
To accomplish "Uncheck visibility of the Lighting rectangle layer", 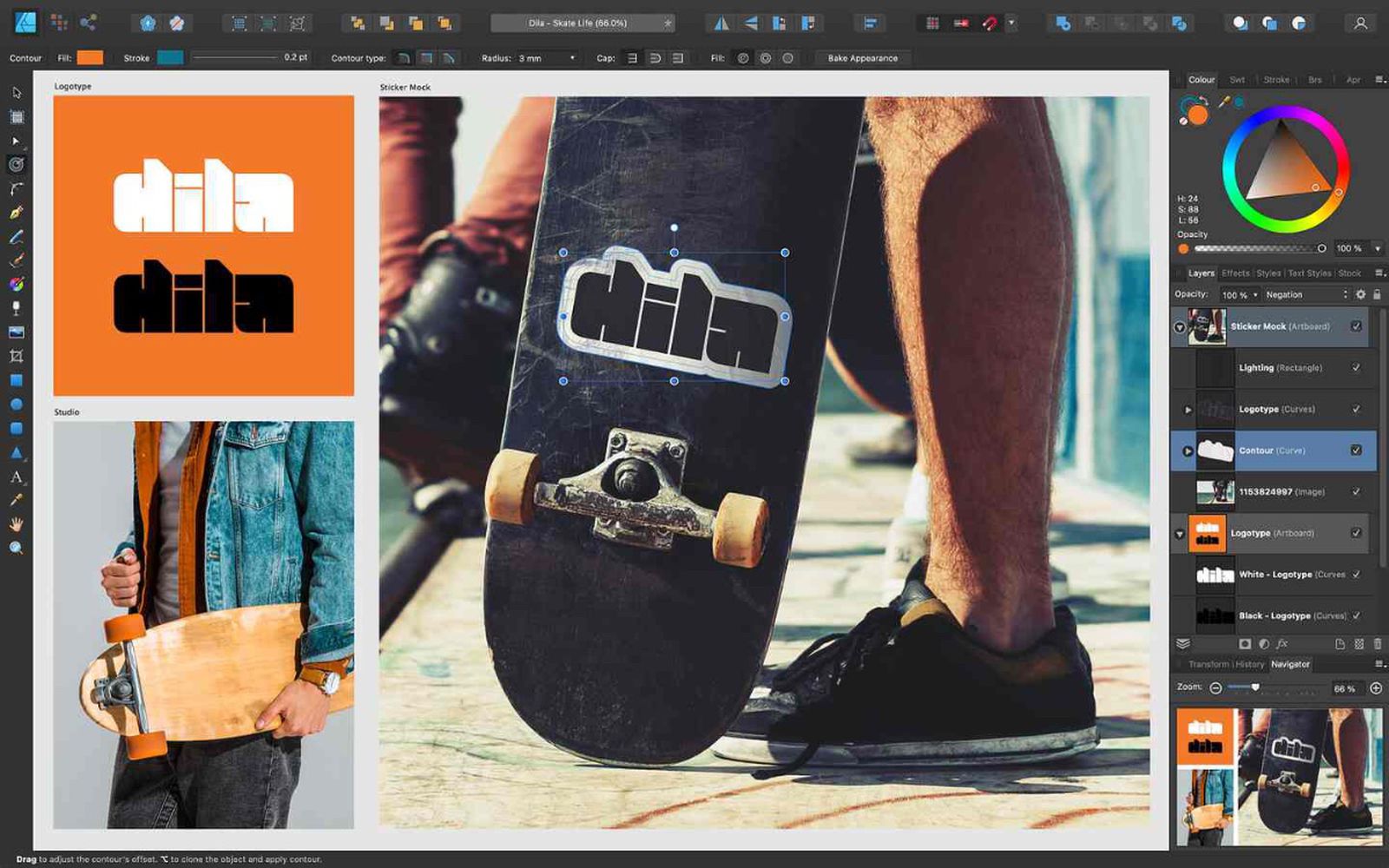I will point(1356,367).
